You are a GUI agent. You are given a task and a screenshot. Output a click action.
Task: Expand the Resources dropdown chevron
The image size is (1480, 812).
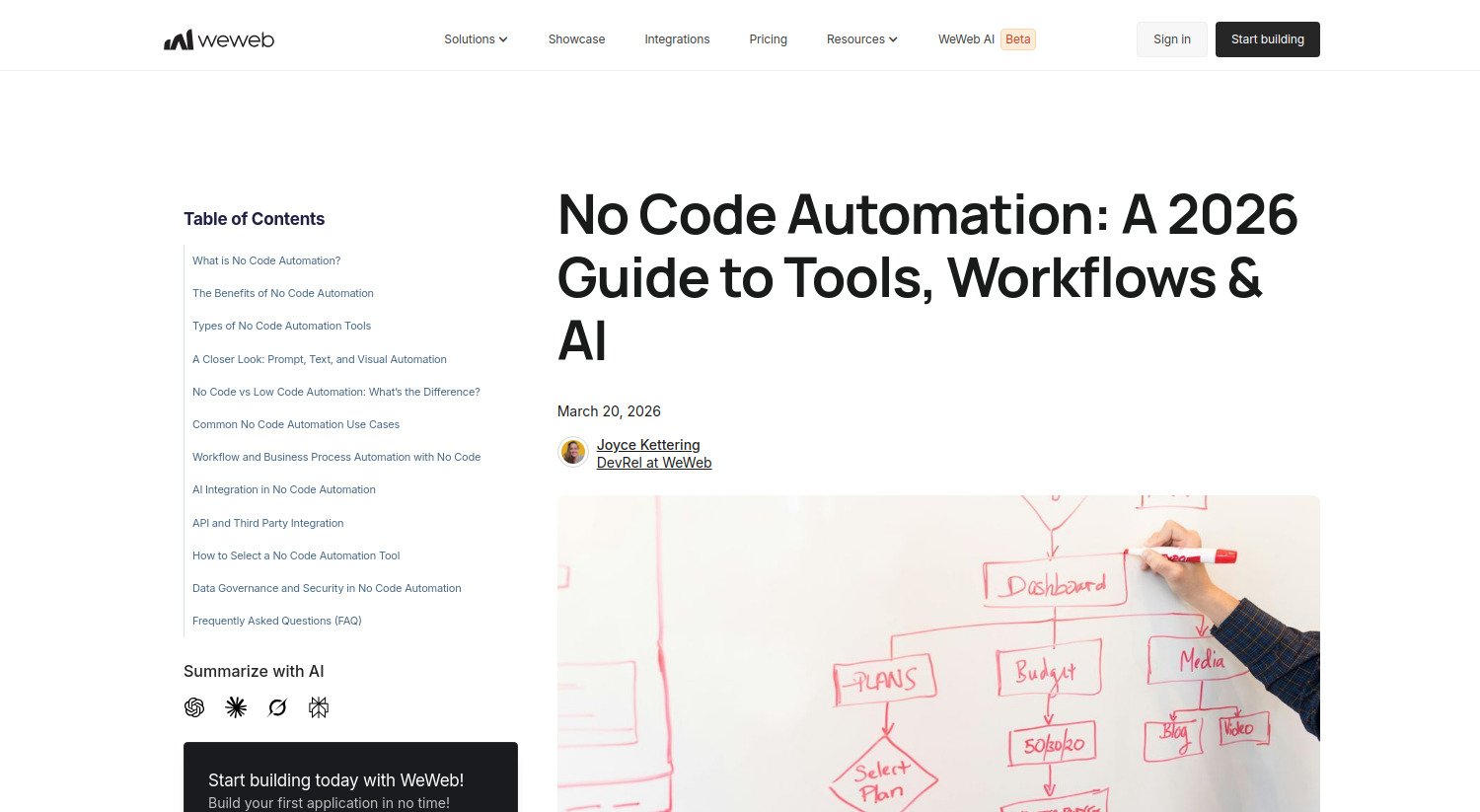[893, 39]
